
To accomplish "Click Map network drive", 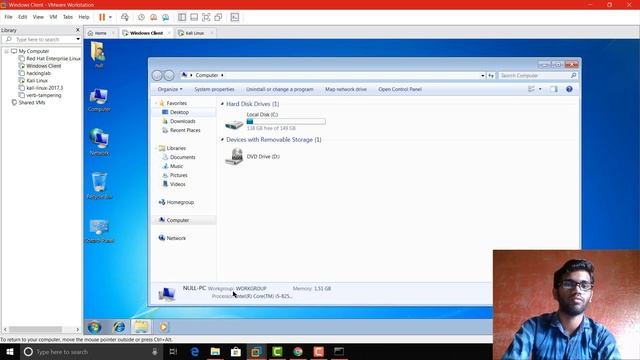I will pyautogui.click(x=346, y=89).
